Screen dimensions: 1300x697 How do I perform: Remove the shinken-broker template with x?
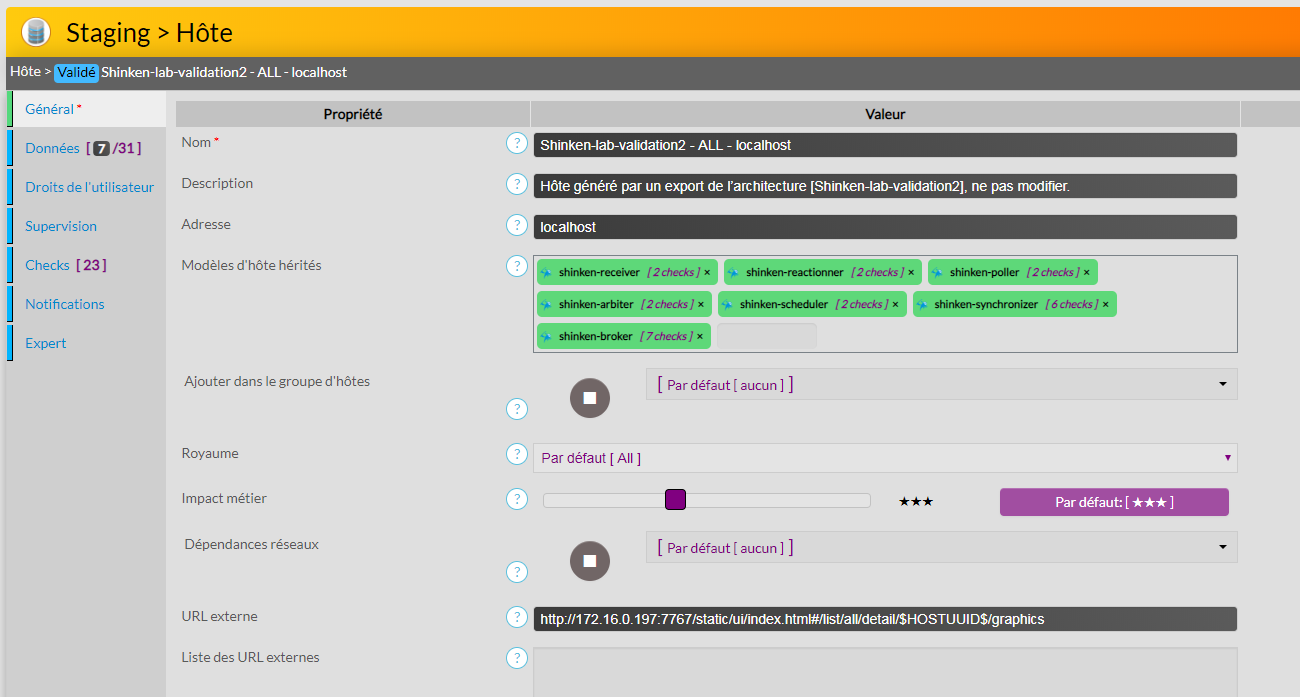point(699,336)
